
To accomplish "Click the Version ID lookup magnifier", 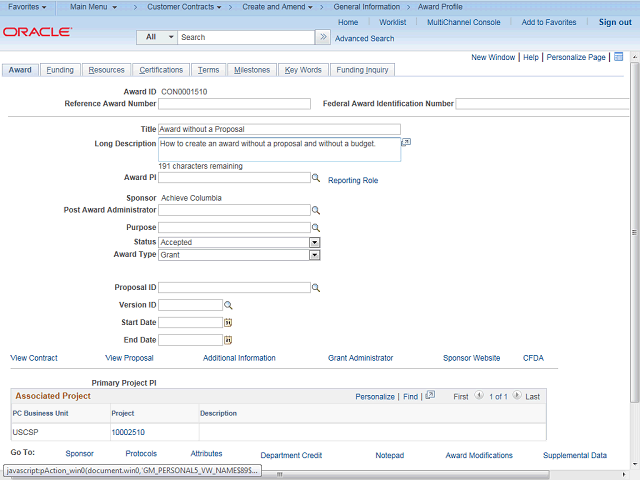I will pos(228,305).
